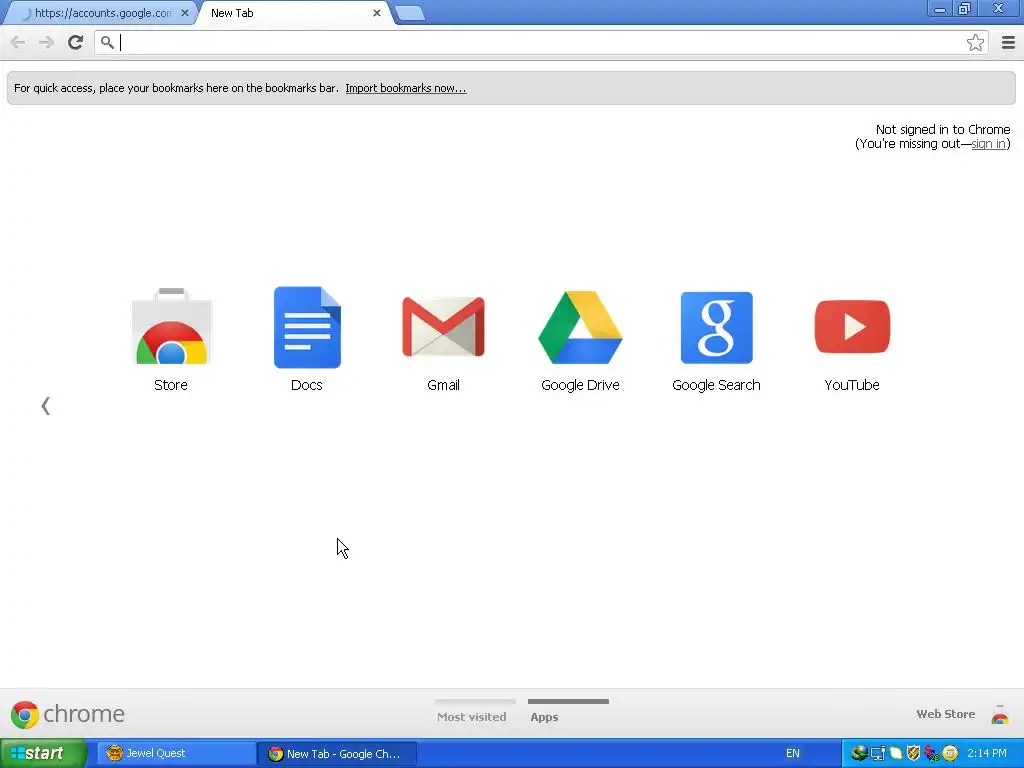Open the Windows Start menu
Image resolution: width=1024 pixels, height=768 pixels.
(43, 754)
